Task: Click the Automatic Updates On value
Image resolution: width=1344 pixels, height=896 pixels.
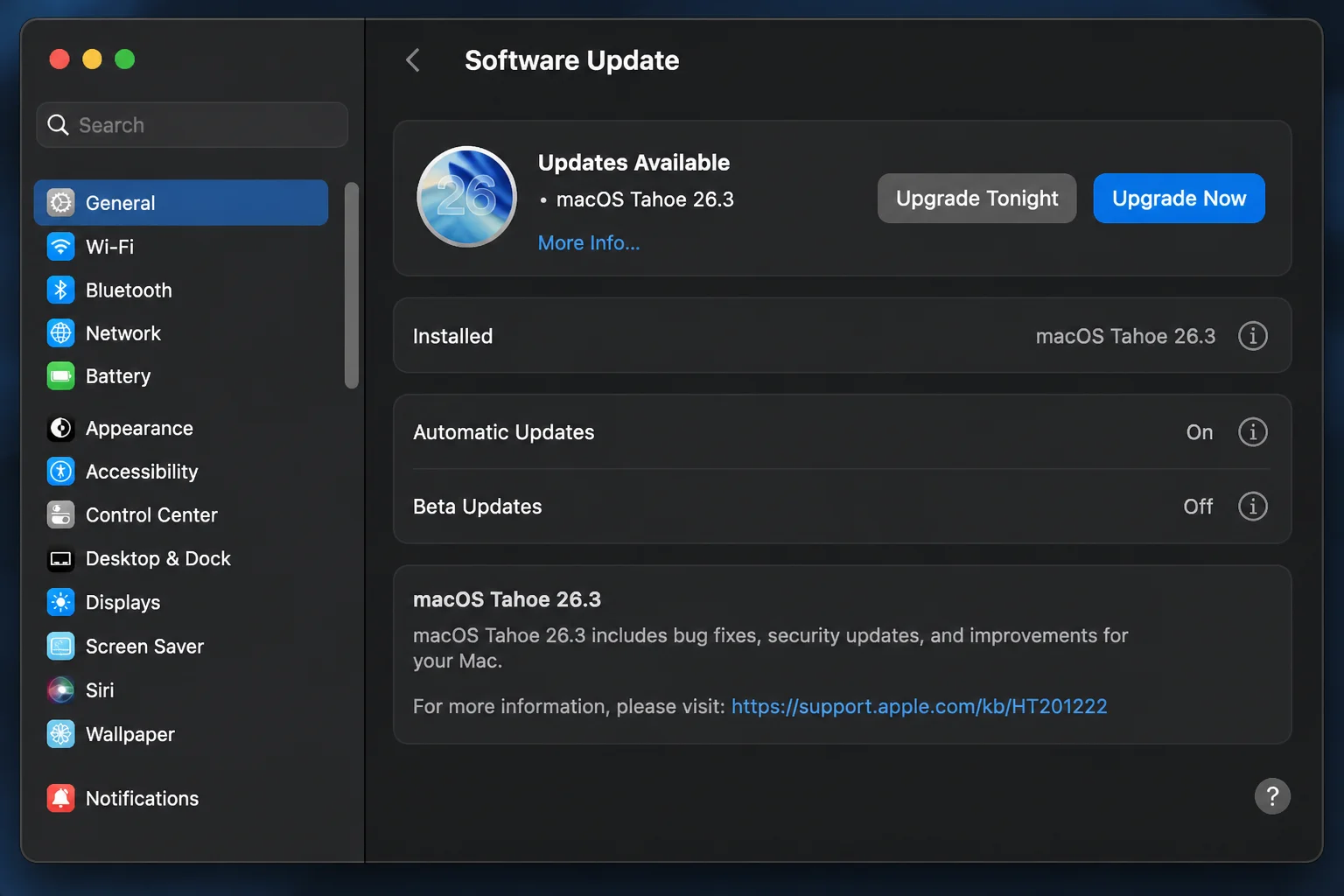Action: tap(1200, 432)
